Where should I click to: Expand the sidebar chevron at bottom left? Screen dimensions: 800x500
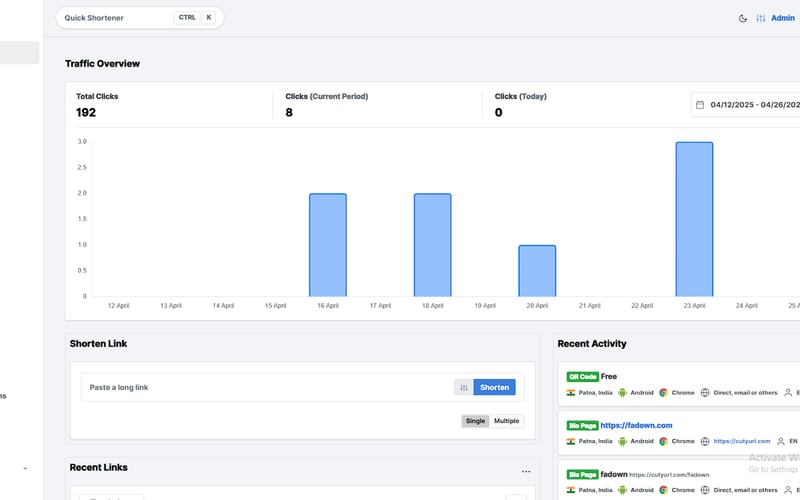(x=26, y=468)
